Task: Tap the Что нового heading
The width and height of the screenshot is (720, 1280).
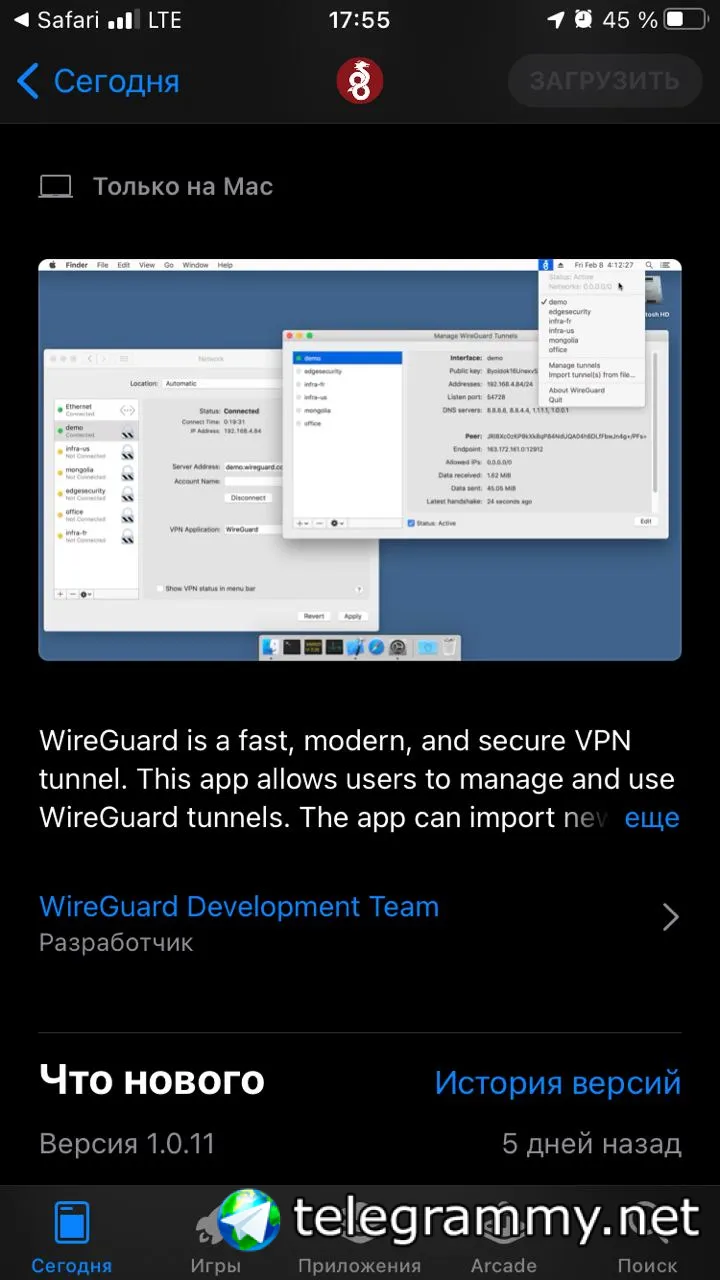Action: pyautogui.click(x=152, y=1080)
